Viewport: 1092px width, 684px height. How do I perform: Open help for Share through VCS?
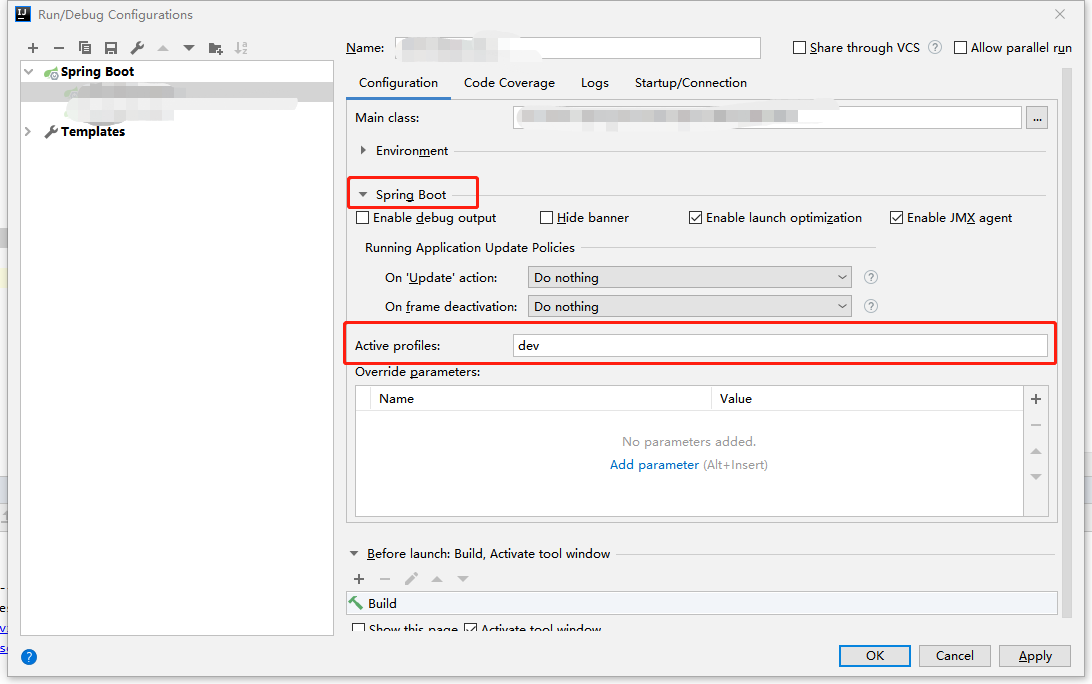coord(935,47)
